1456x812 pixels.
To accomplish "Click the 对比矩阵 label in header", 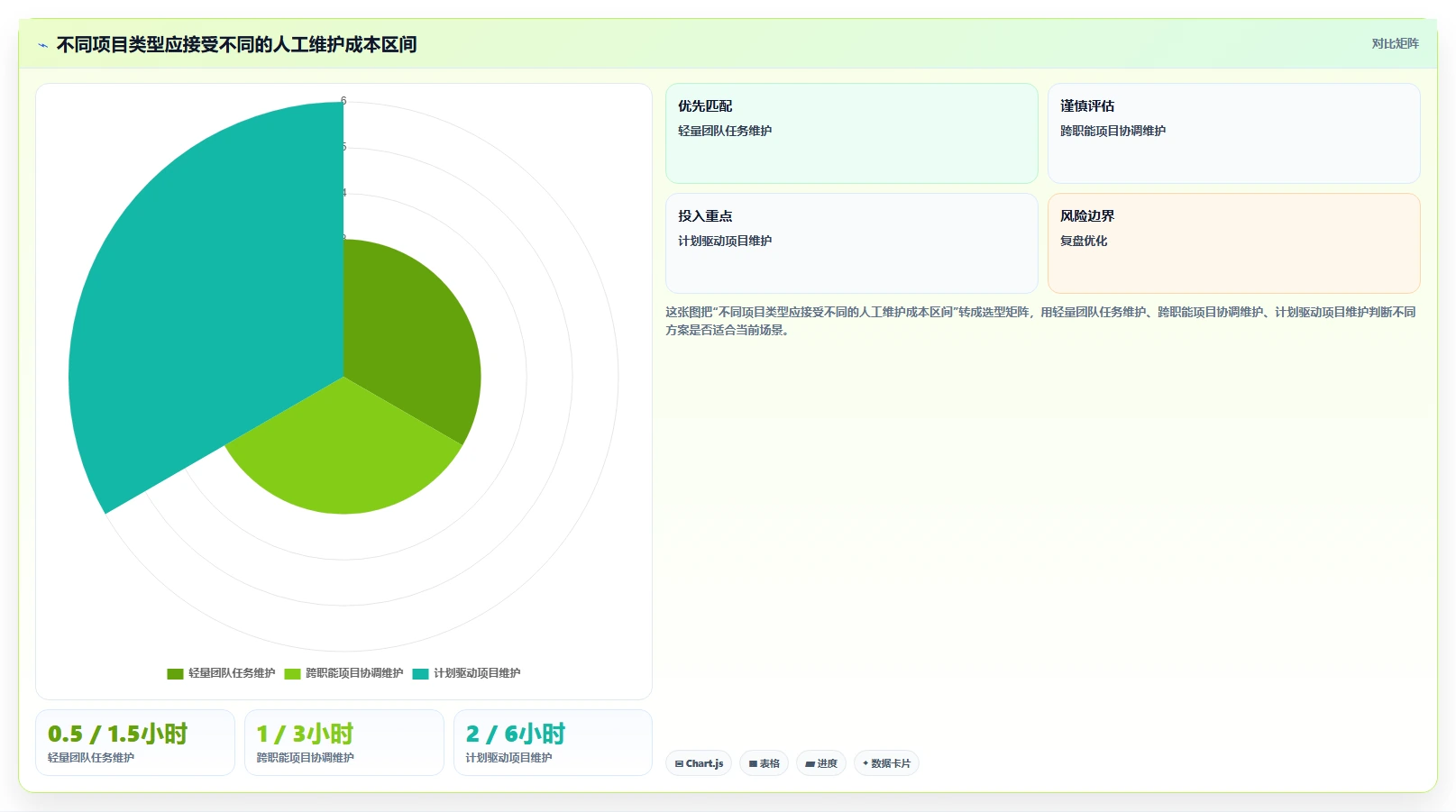I will 1395,43.
